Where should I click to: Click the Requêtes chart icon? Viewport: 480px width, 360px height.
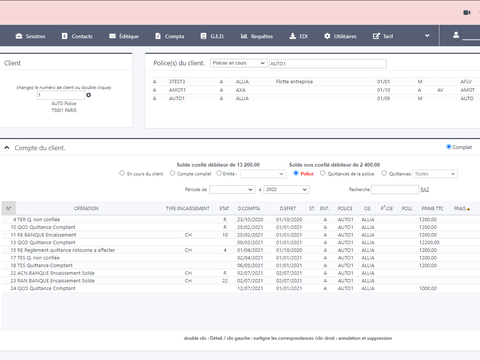(244, 36)
